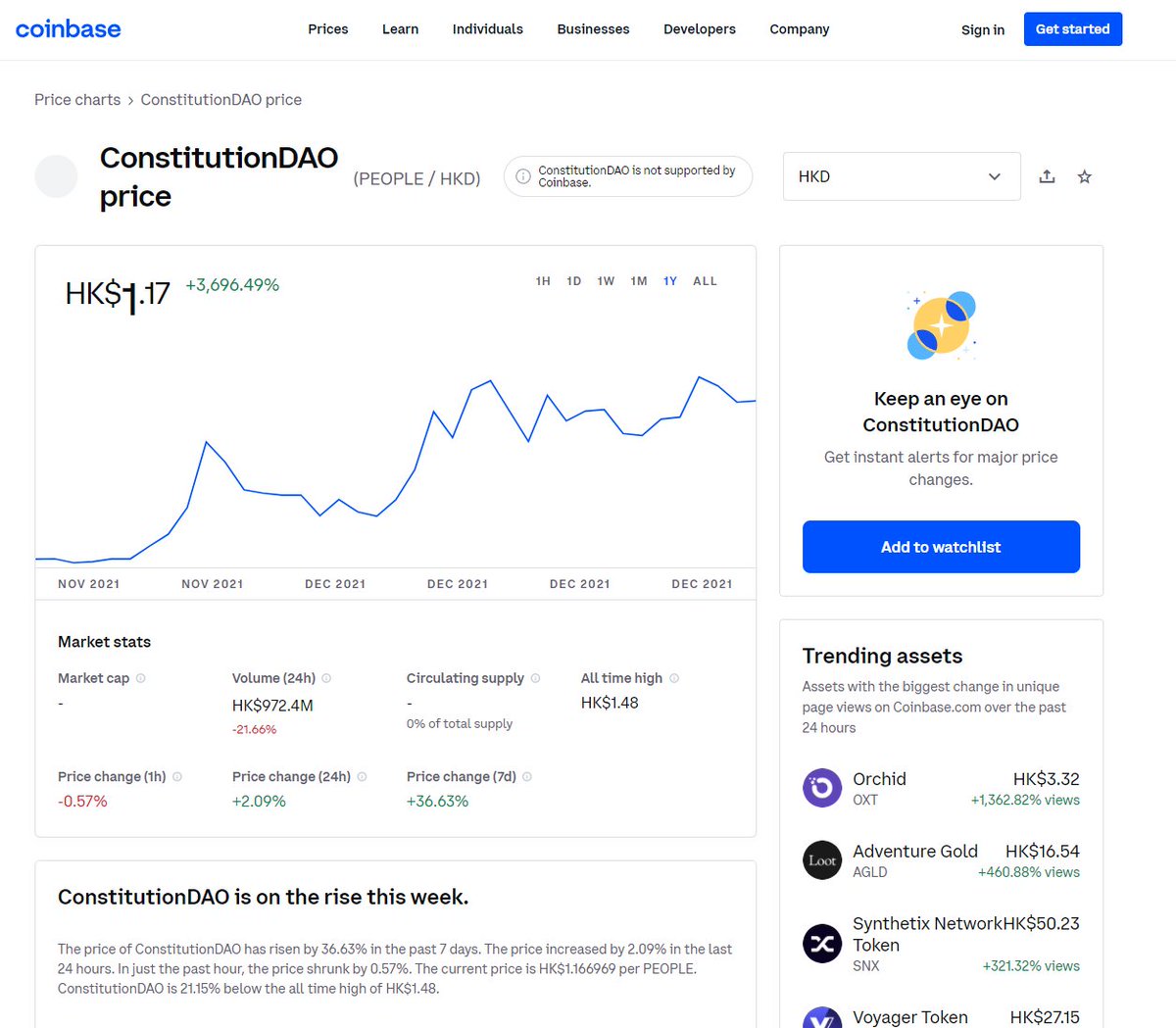
Task: Click the Market cap info icon
Action: click(x=141, y=678)
